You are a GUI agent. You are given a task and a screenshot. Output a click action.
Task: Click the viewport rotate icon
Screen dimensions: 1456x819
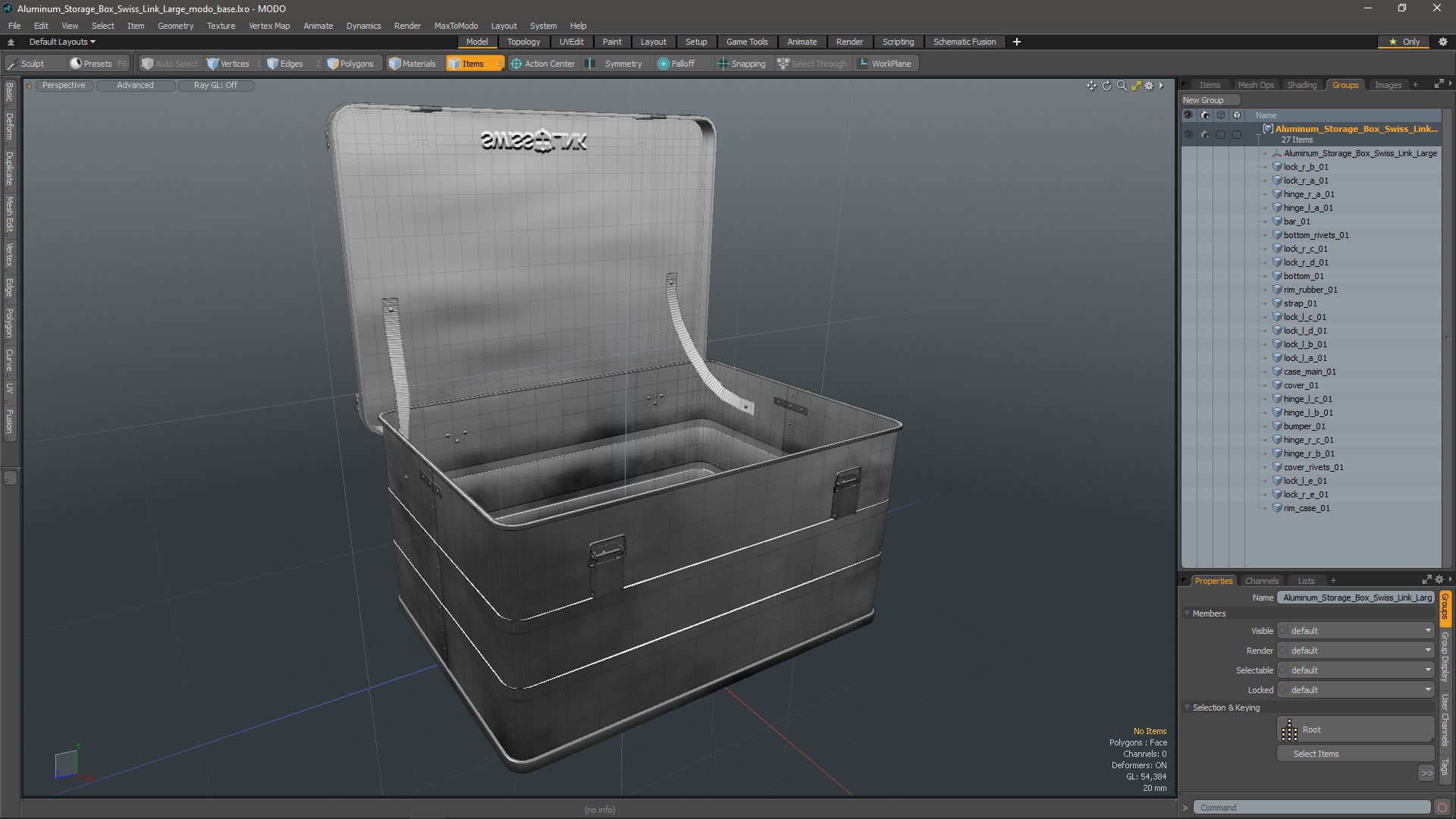(x=1106, y=86)
